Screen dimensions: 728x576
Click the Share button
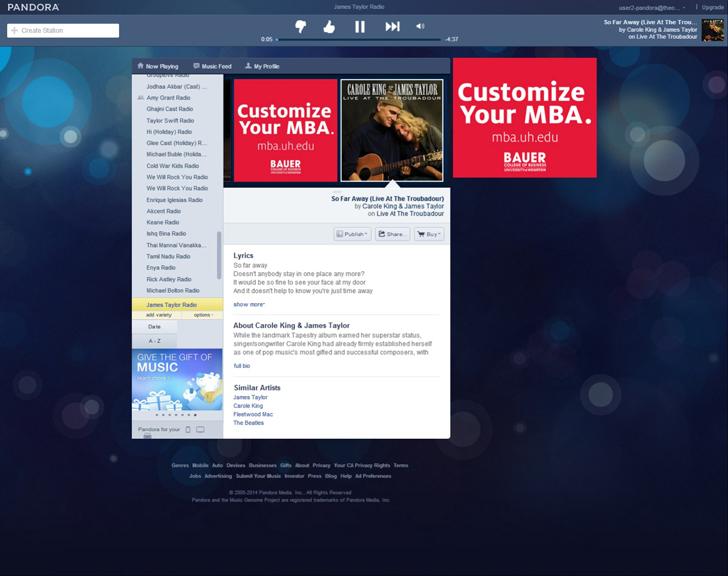pyautogui.click(x=393, y=234)
